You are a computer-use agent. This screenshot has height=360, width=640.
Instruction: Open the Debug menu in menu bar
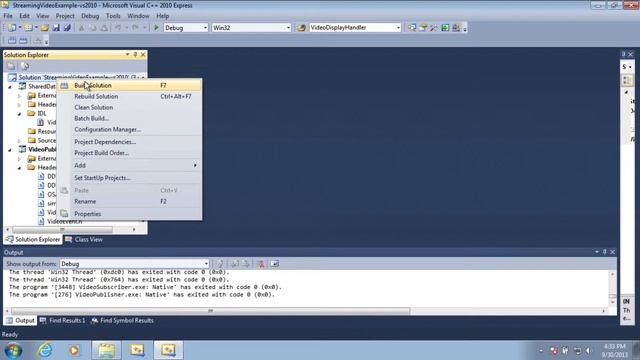click(90, 16)
